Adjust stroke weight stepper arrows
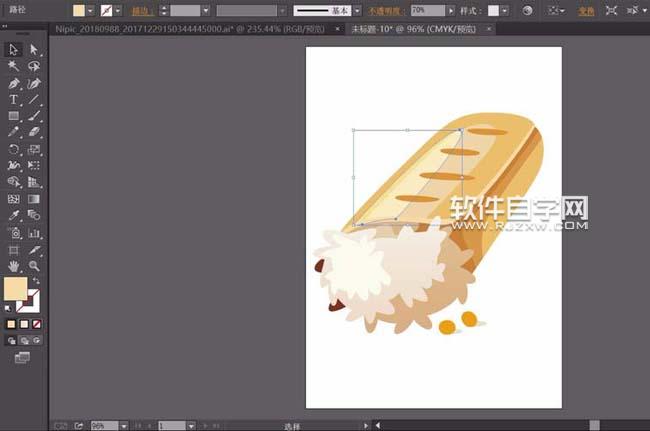The width and height of the screenshot is (650, 431). pyautogui.click(x=164, y=10)
